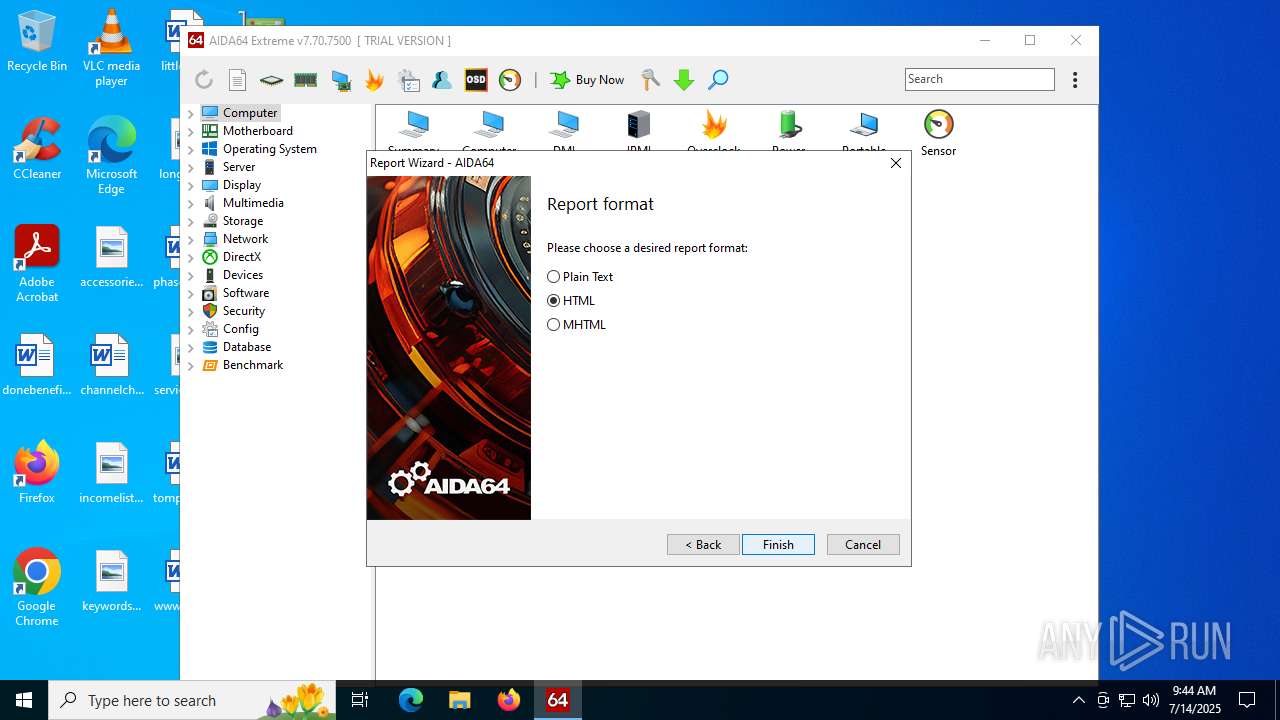Expand the Computer tree node
Image resolution: width=1280 pixels, height=720 pixels.
(x=191, y=113)
